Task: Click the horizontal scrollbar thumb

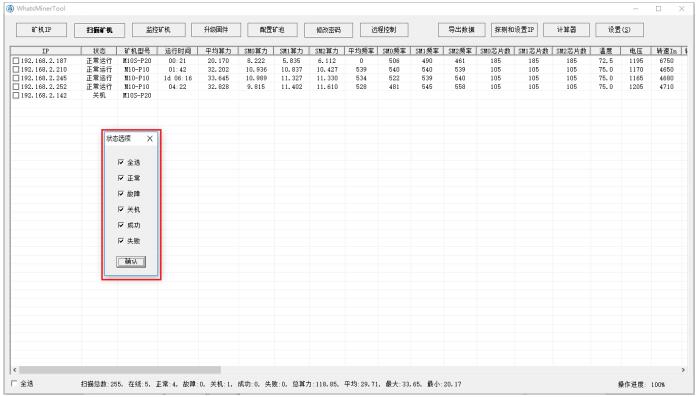Action: pyautogui.click(x=120, y=370)
